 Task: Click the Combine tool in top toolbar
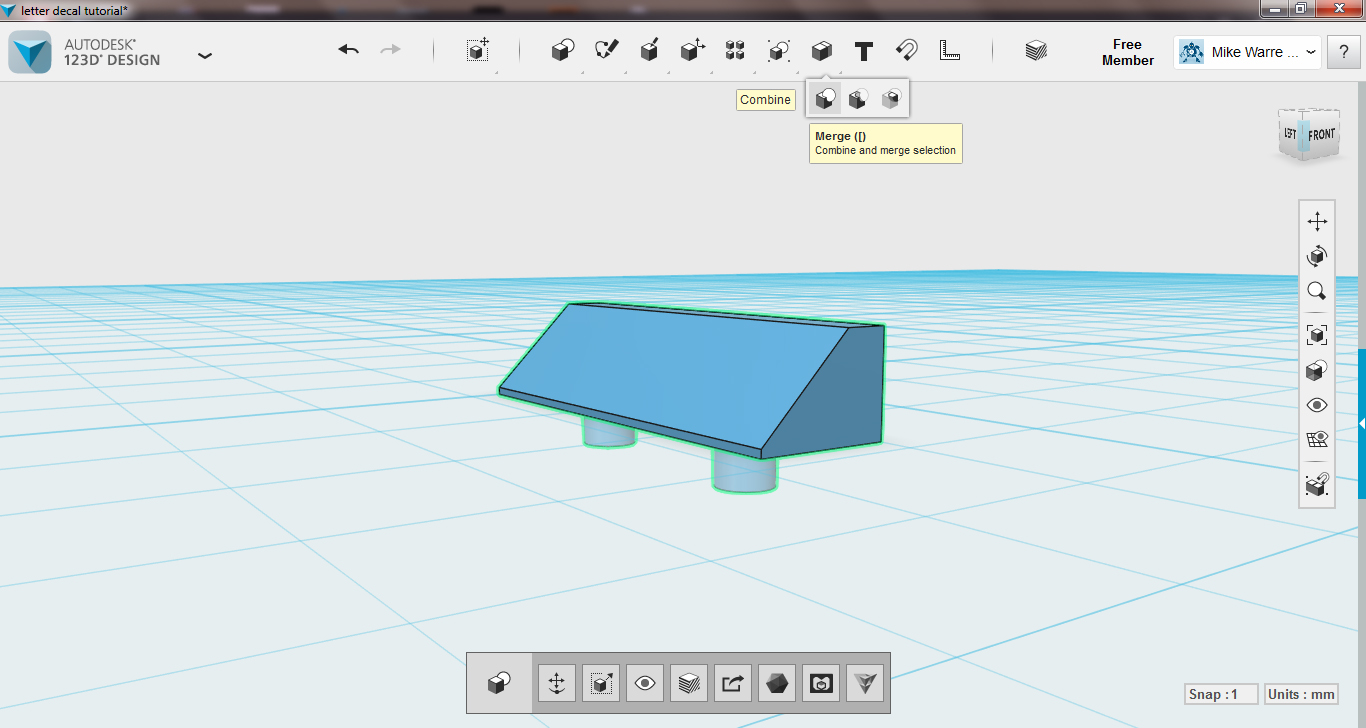coord(821,50)
